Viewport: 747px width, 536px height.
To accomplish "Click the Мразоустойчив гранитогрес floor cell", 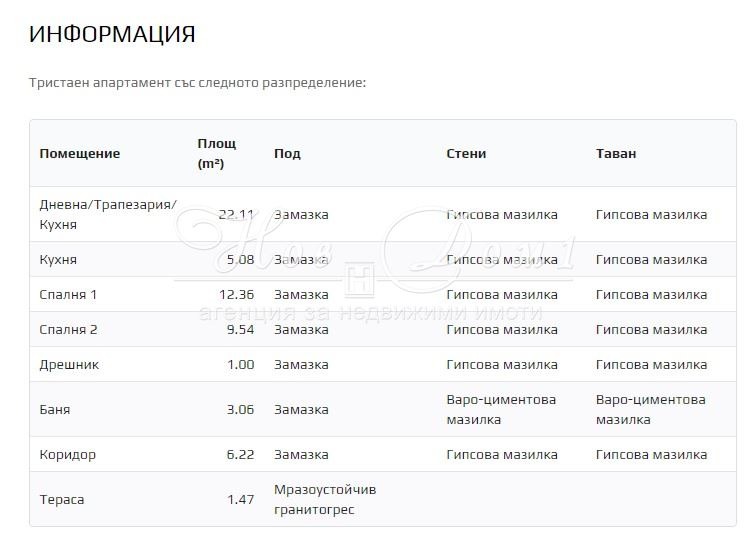I will point(325,500).
